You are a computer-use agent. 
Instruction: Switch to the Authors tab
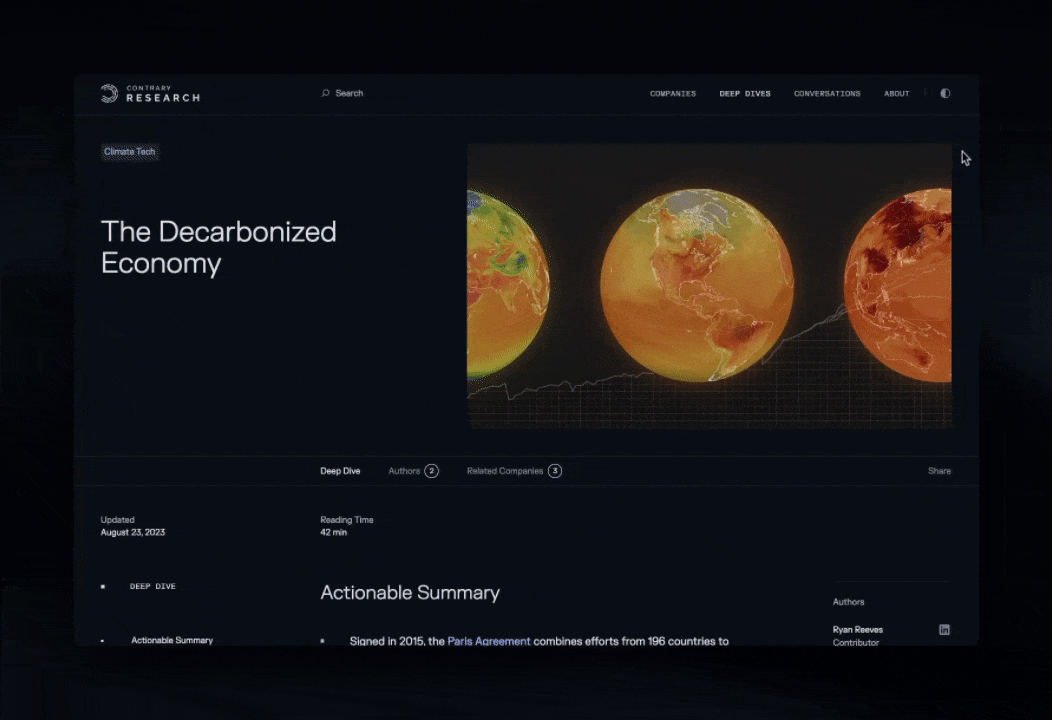[x=404, y=471]
